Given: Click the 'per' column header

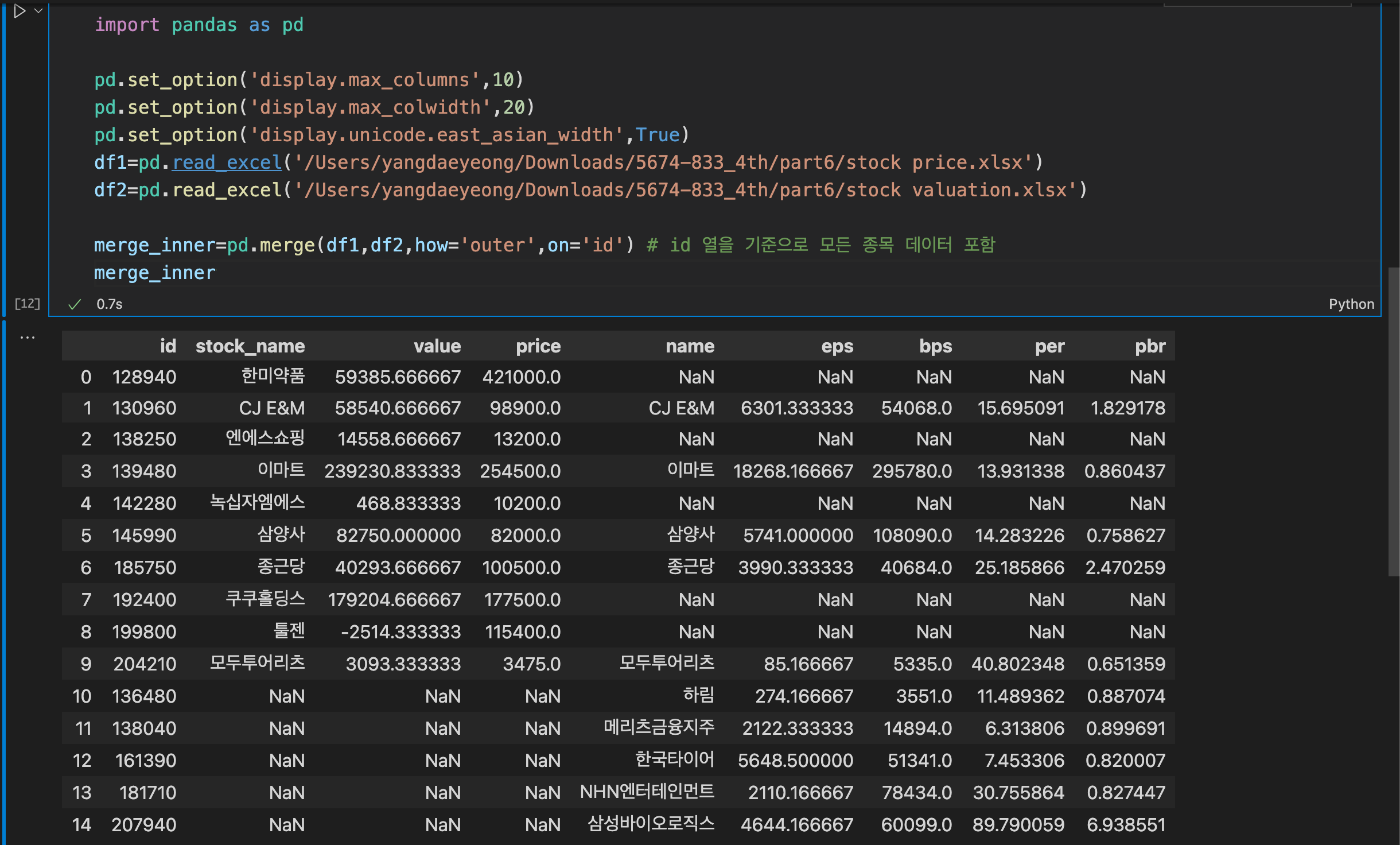Looking at the screenshot, I should click(x=1049, y=346).
